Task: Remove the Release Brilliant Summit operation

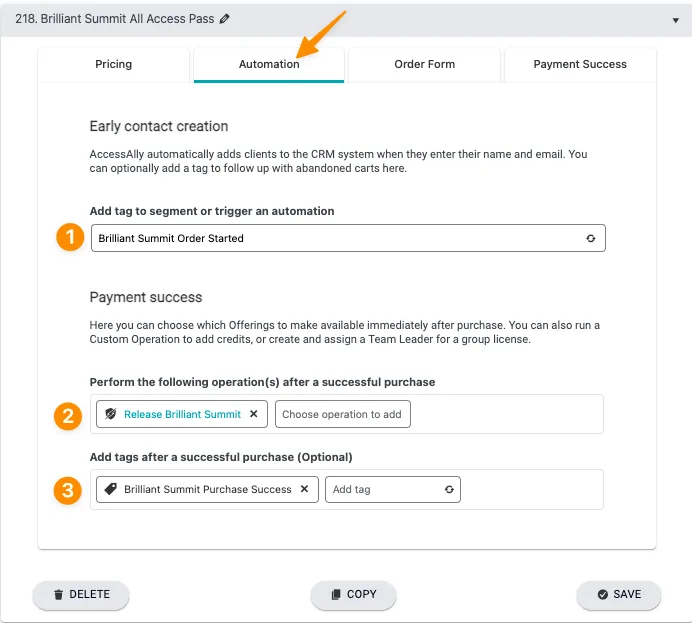Action: click(254, 414)
